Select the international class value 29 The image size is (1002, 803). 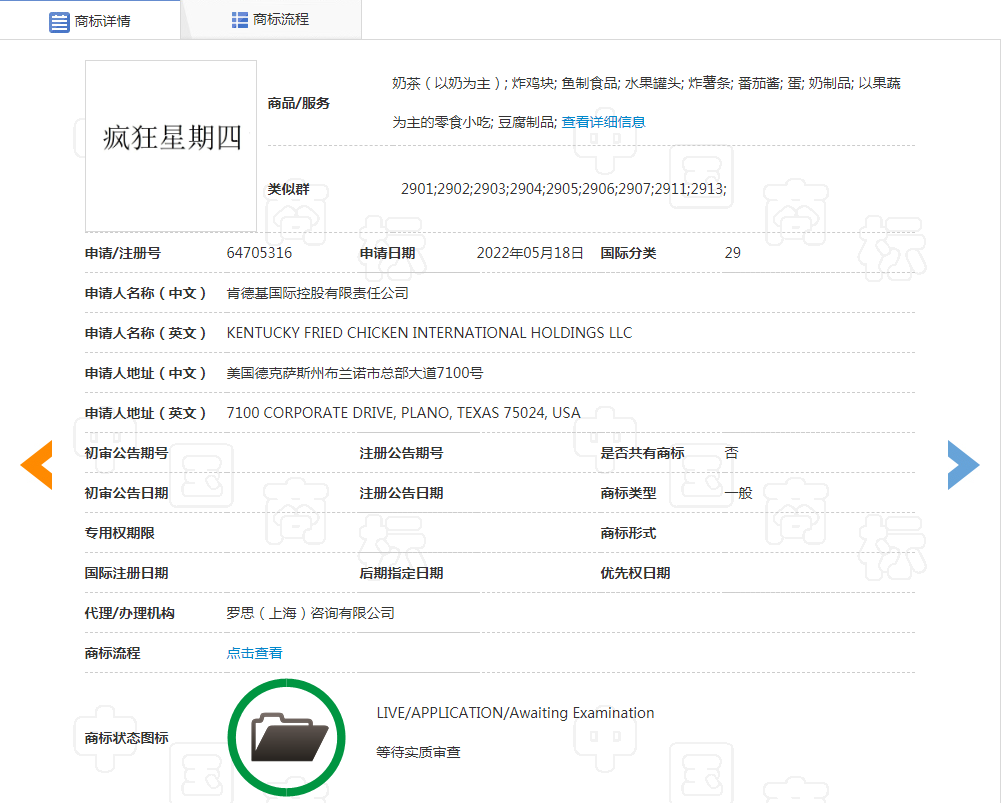(732, 253)
